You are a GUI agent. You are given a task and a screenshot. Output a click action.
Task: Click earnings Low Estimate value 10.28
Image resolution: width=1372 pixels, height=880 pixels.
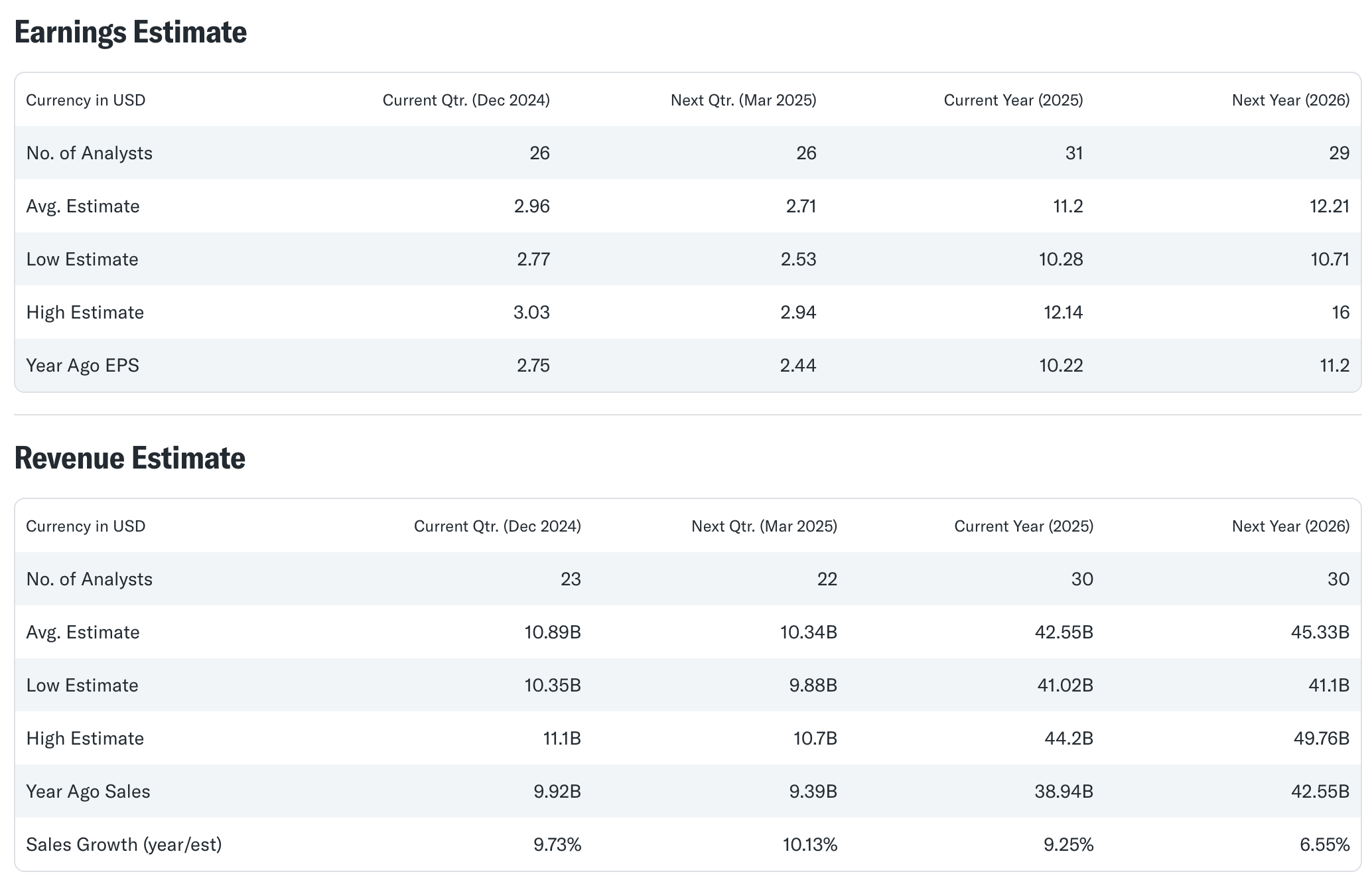1060,259
